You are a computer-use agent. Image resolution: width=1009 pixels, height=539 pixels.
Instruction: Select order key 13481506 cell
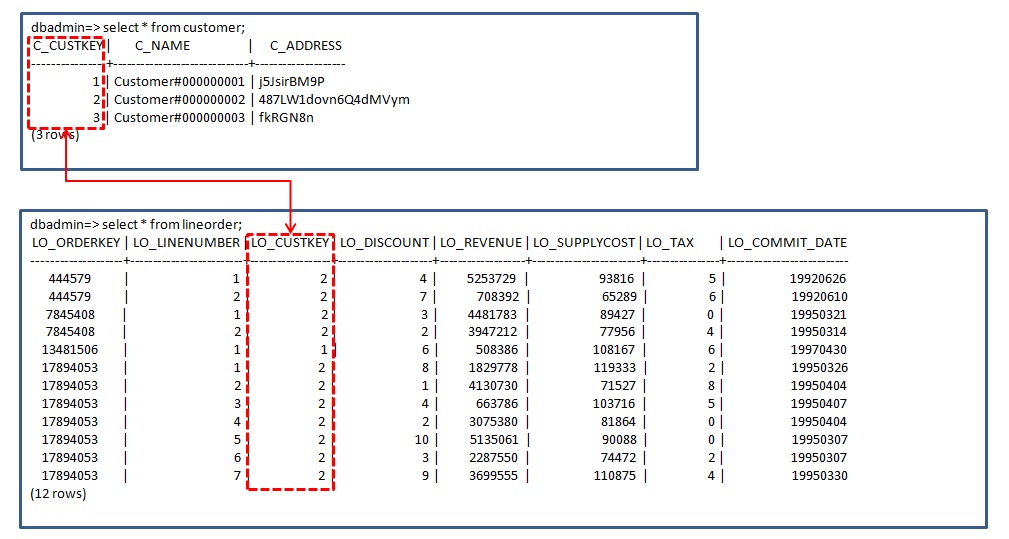coord(70,350)
